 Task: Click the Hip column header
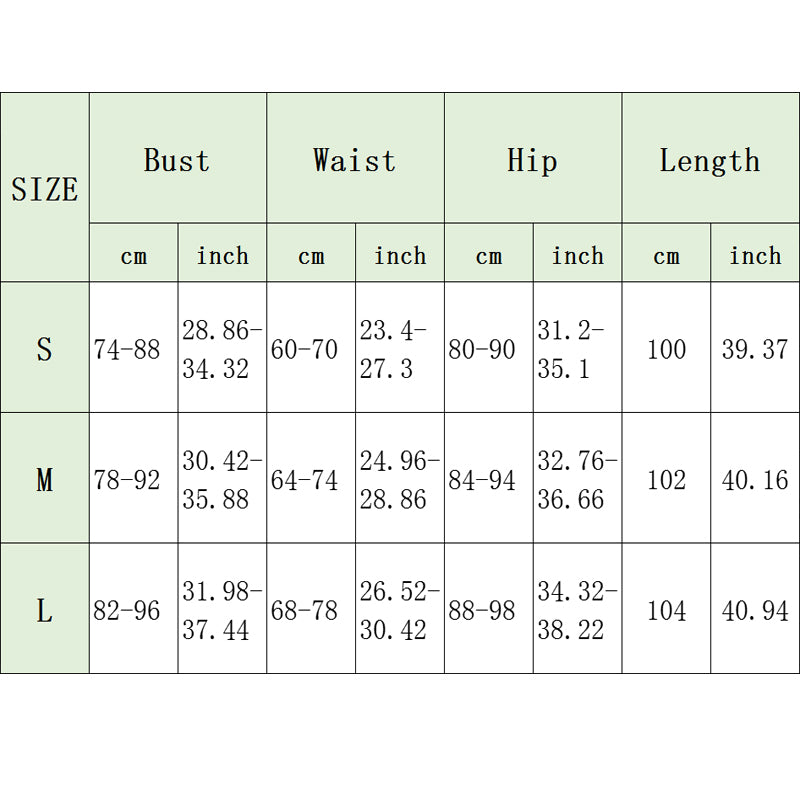[x=532, y=159]
